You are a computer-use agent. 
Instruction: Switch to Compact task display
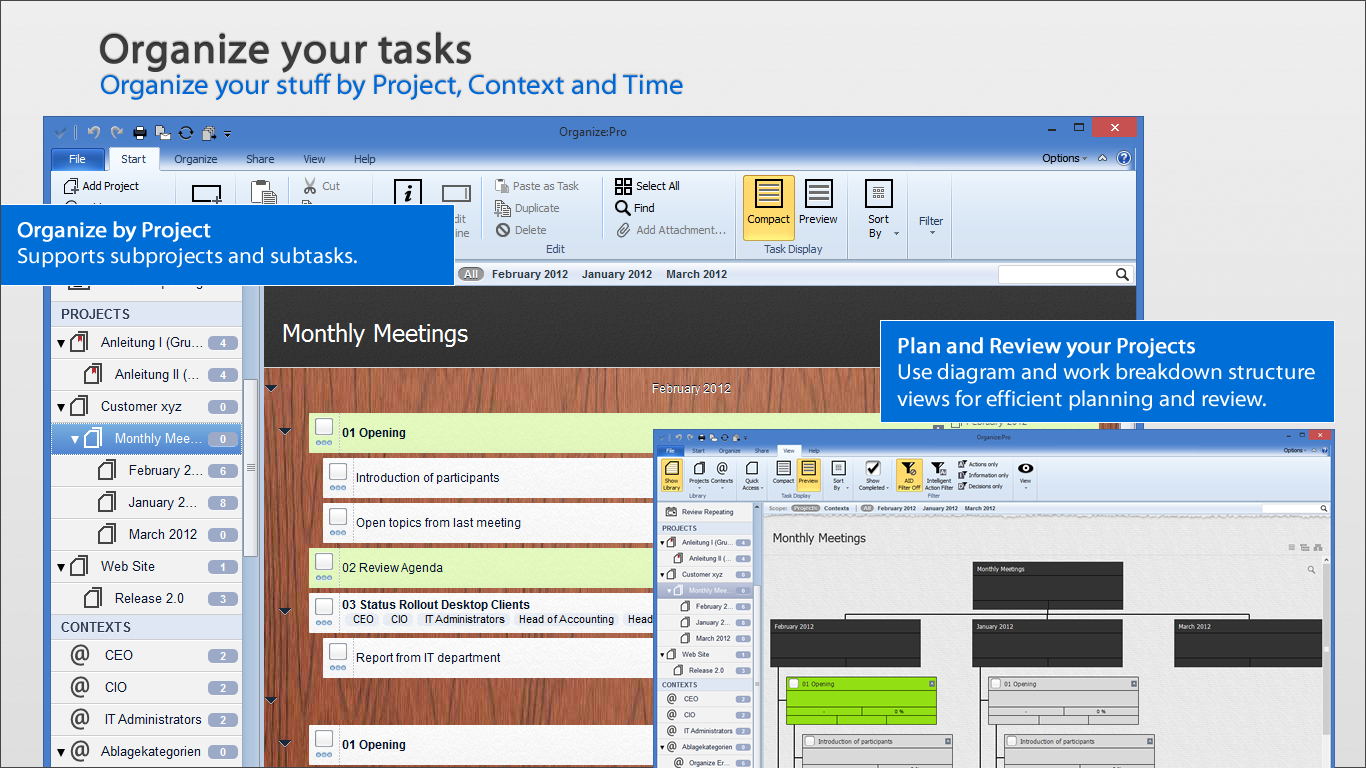pos(769,207)
